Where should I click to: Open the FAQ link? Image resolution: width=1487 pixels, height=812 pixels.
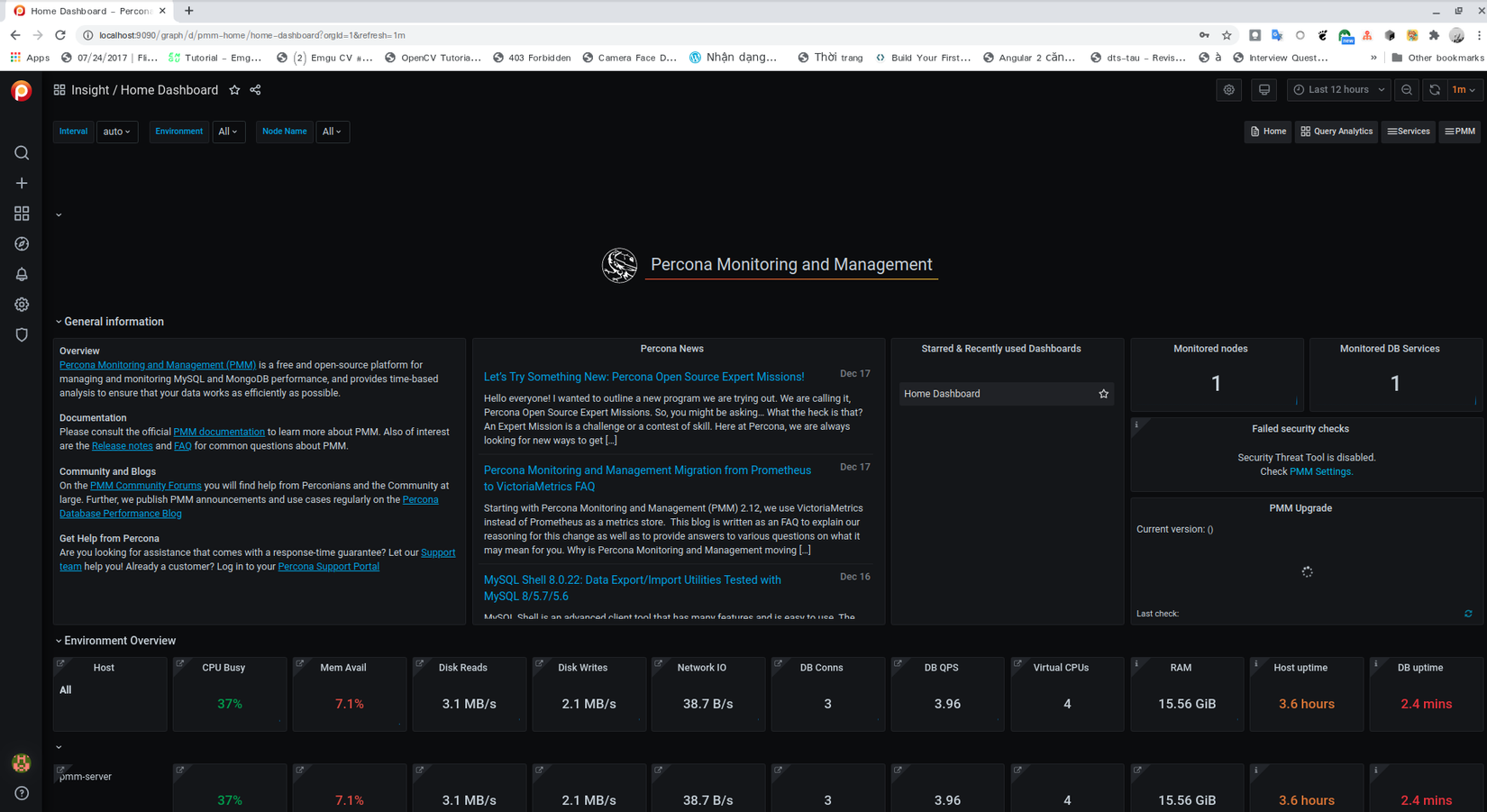click(x=183, y=446)
